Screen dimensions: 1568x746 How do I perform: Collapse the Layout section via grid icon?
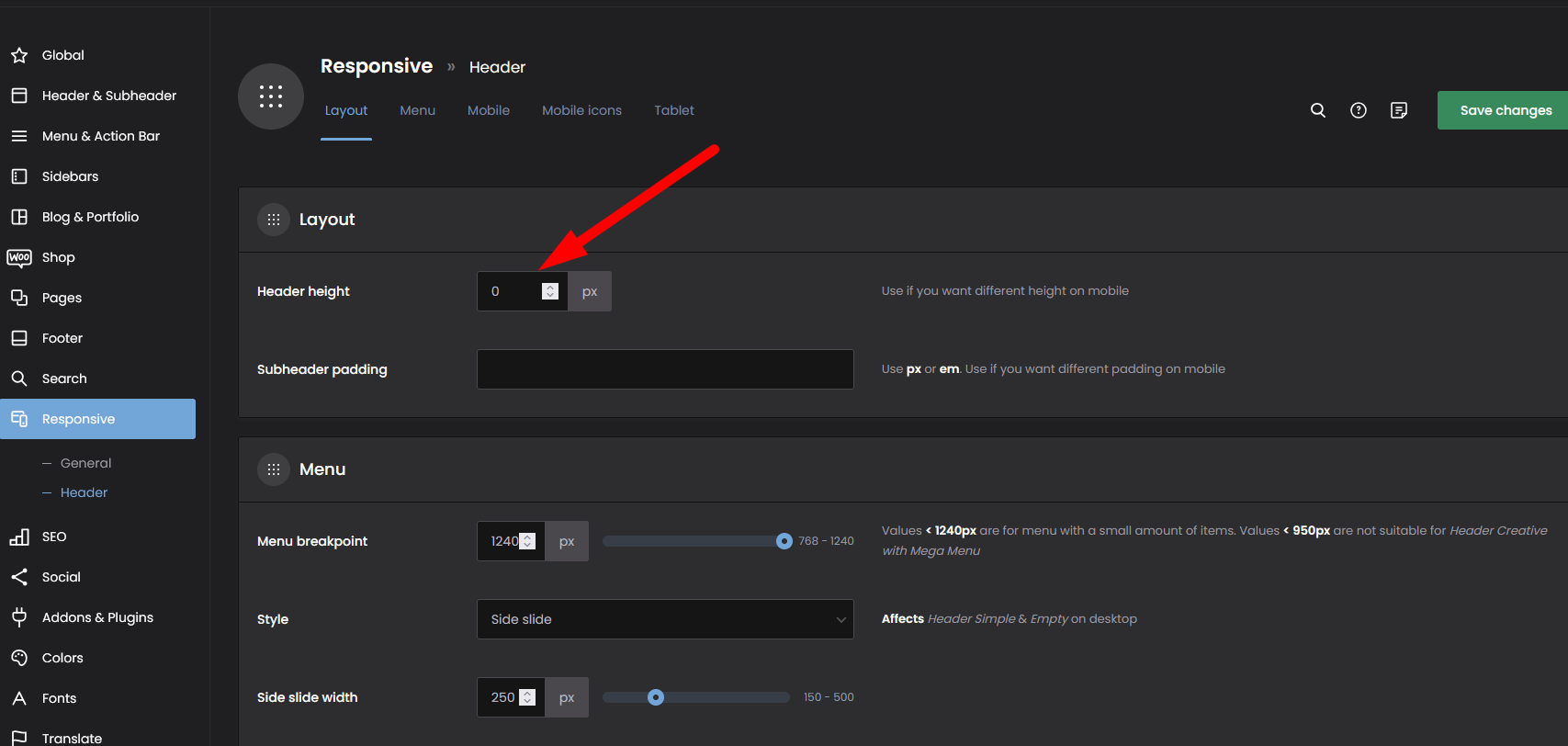click(274, 220)
